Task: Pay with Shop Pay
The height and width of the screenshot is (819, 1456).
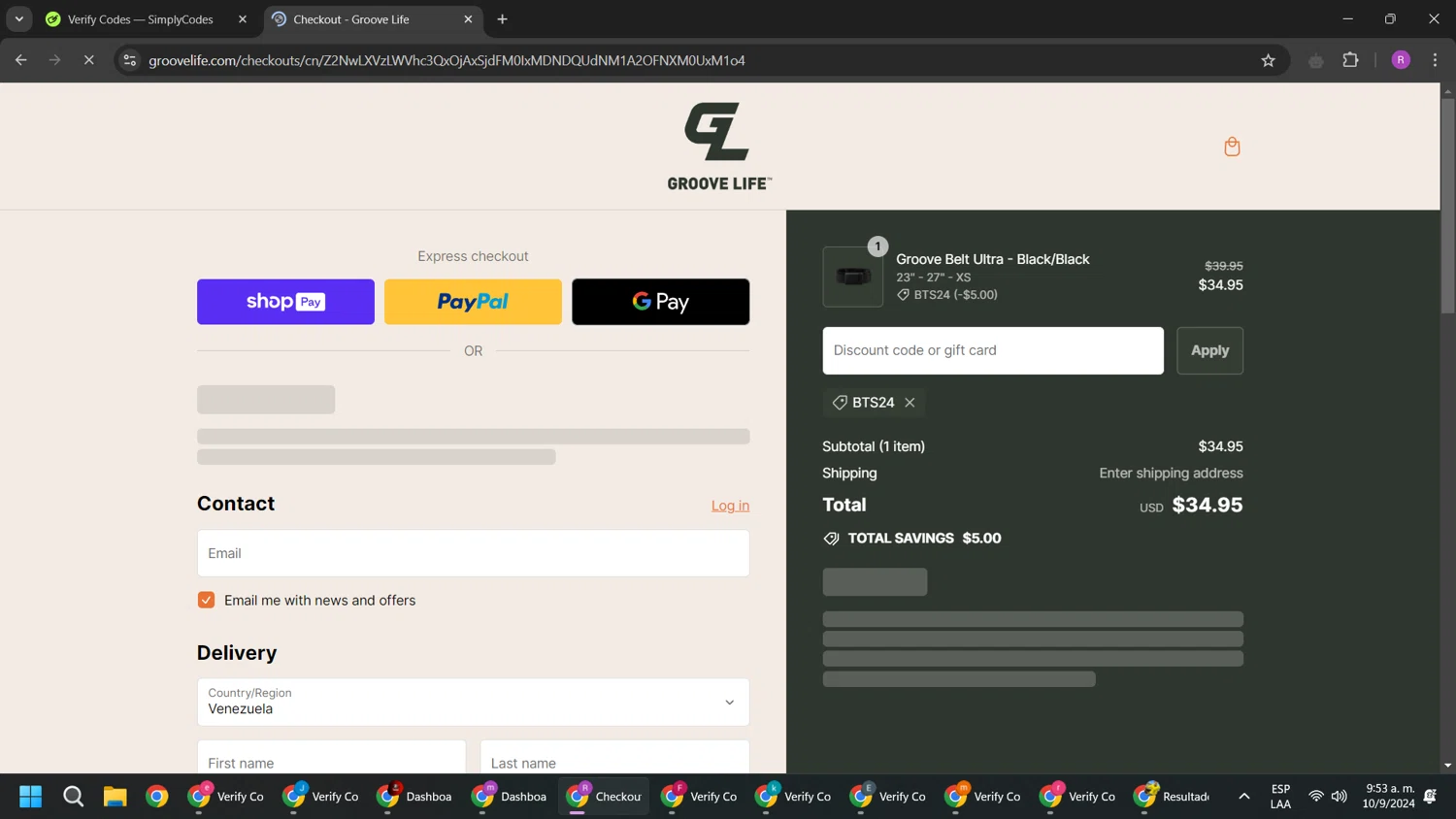Action: pos(285,302)
